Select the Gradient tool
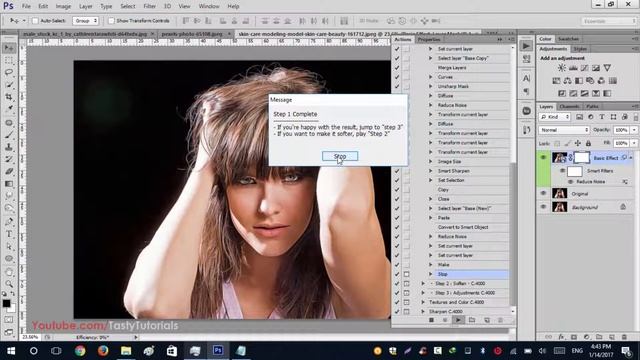 click(x=9, y=184)
